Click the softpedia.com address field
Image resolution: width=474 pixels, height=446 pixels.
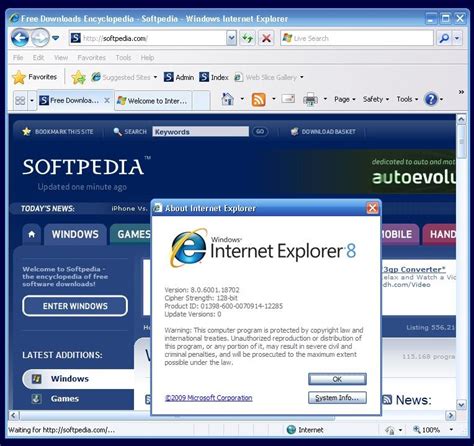148,38
